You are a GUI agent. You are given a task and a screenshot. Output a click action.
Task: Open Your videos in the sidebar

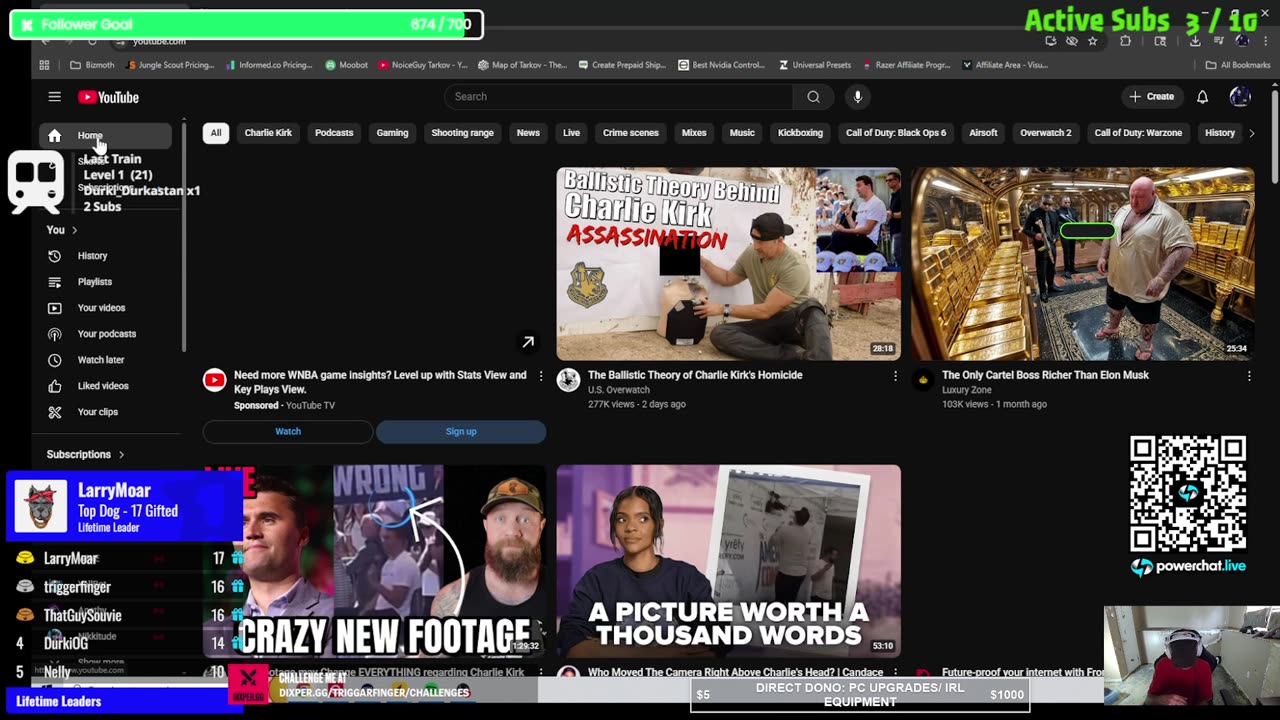tap(106, 308)
